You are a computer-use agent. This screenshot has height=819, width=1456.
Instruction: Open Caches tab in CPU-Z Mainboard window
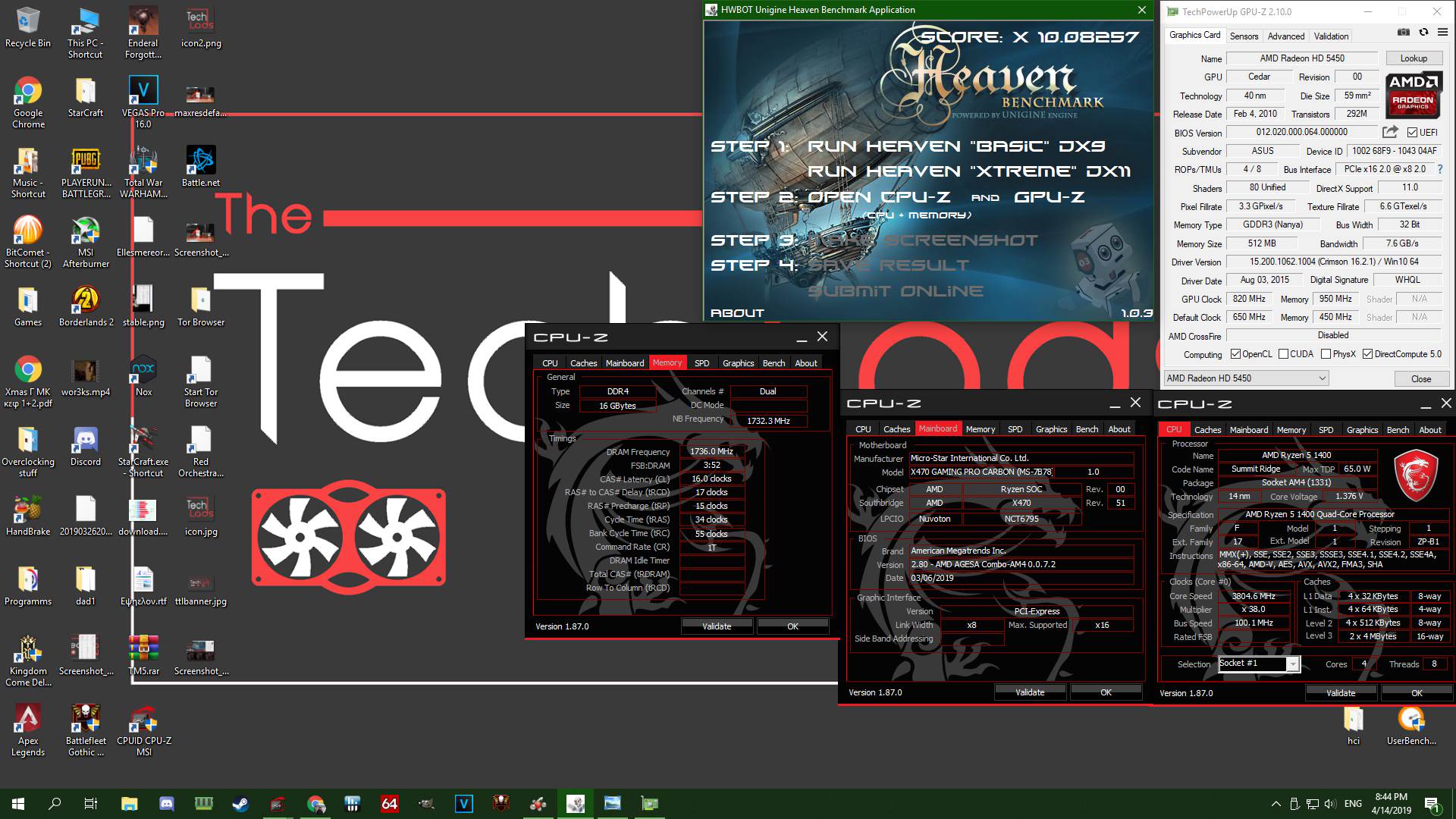pos(896,429)
